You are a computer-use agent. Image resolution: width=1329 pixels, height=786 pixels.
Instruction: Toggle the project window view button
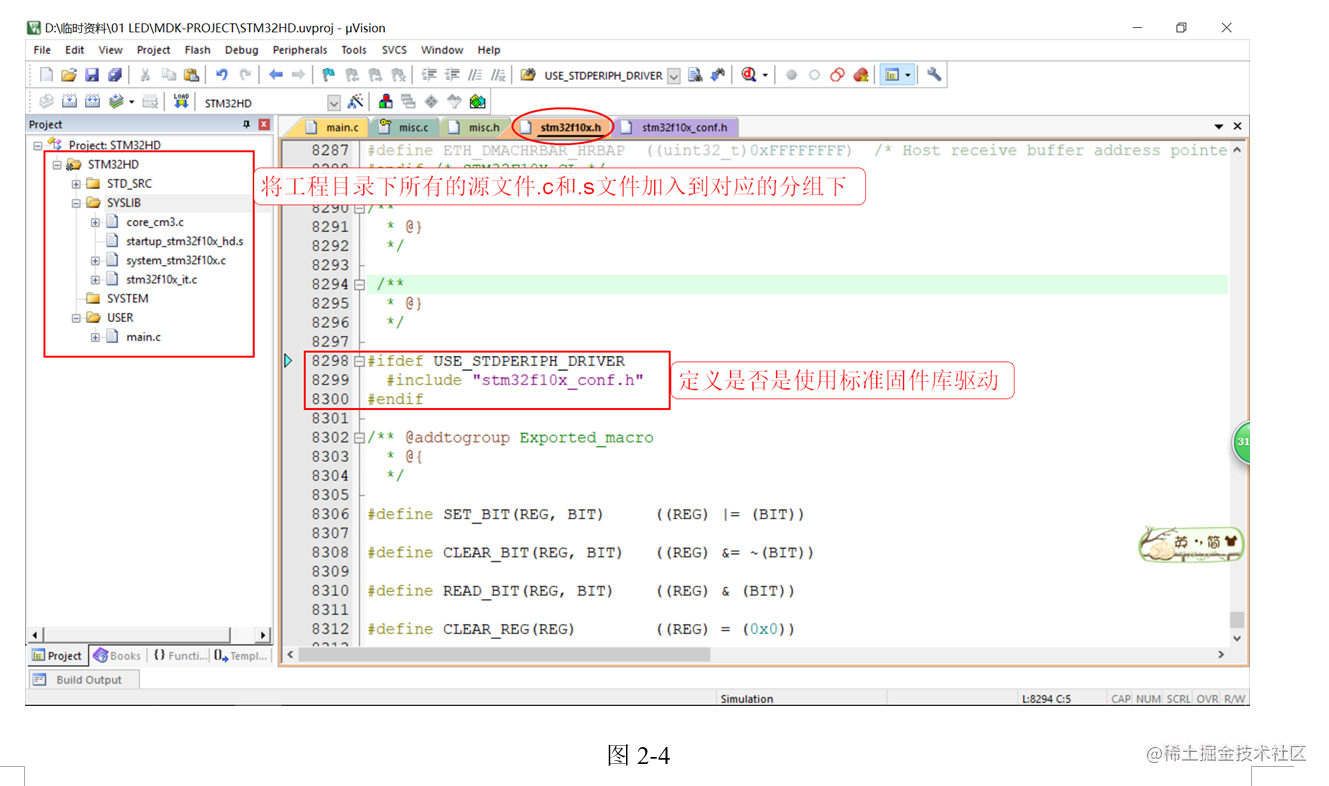click(x=891, y=75)
